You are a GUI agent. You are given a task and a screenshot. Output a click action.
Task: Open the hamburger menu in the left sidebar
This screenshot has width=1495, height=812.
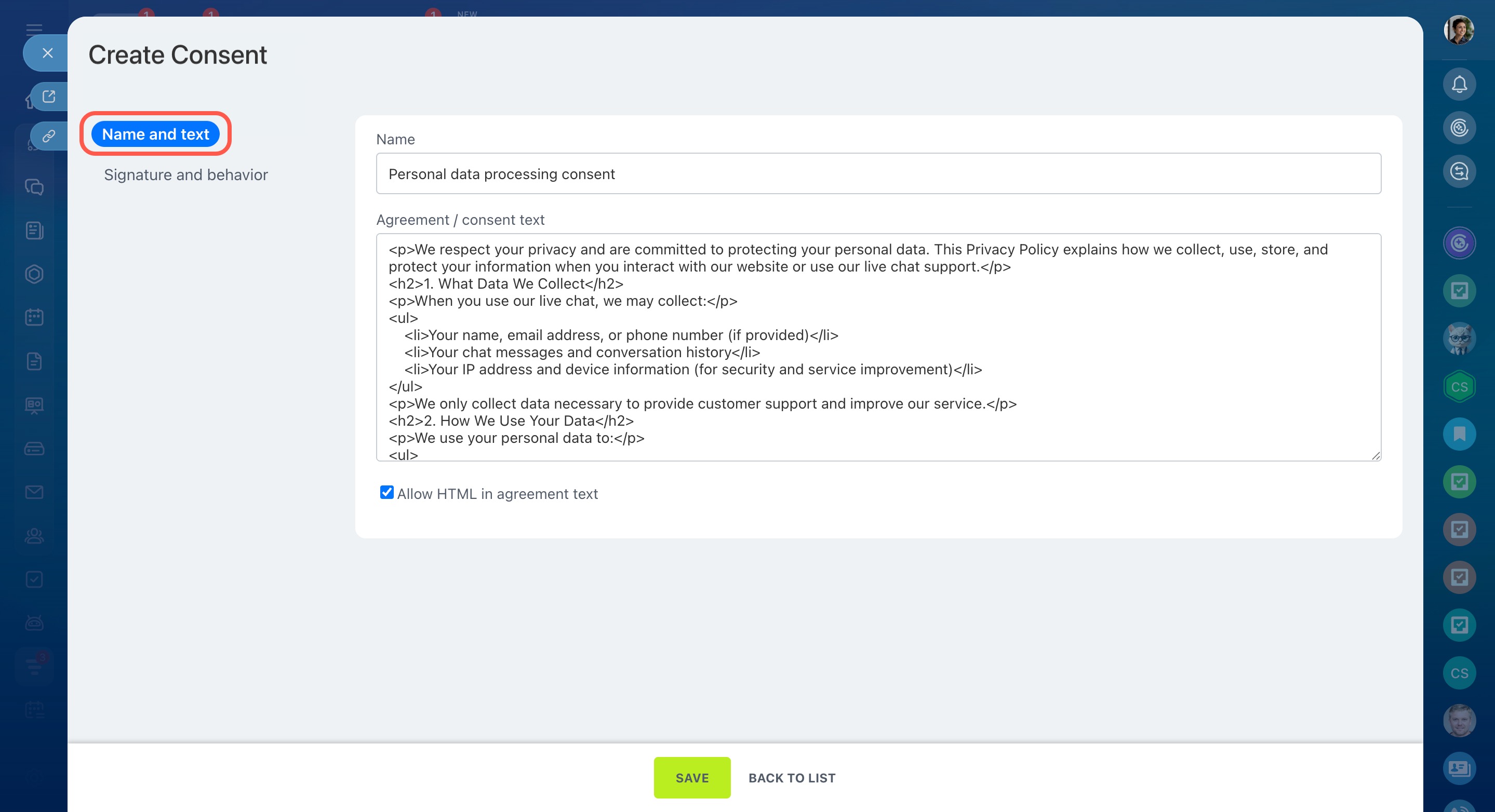34,30
